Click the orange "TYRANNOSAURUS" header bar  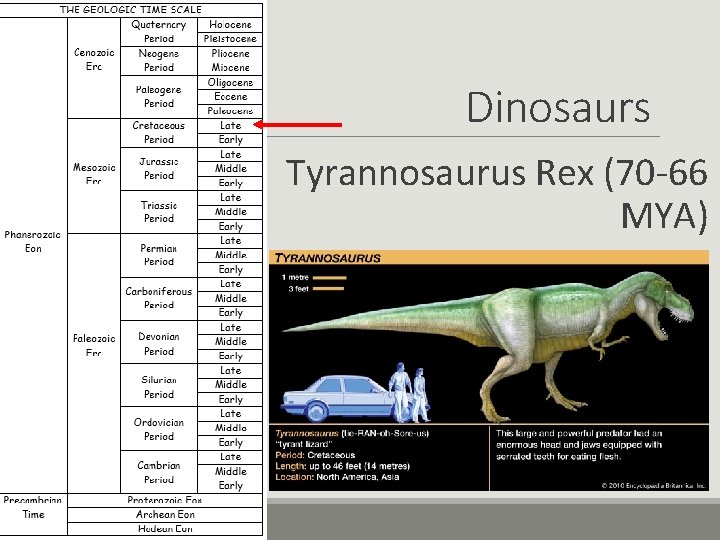point(489,257)
